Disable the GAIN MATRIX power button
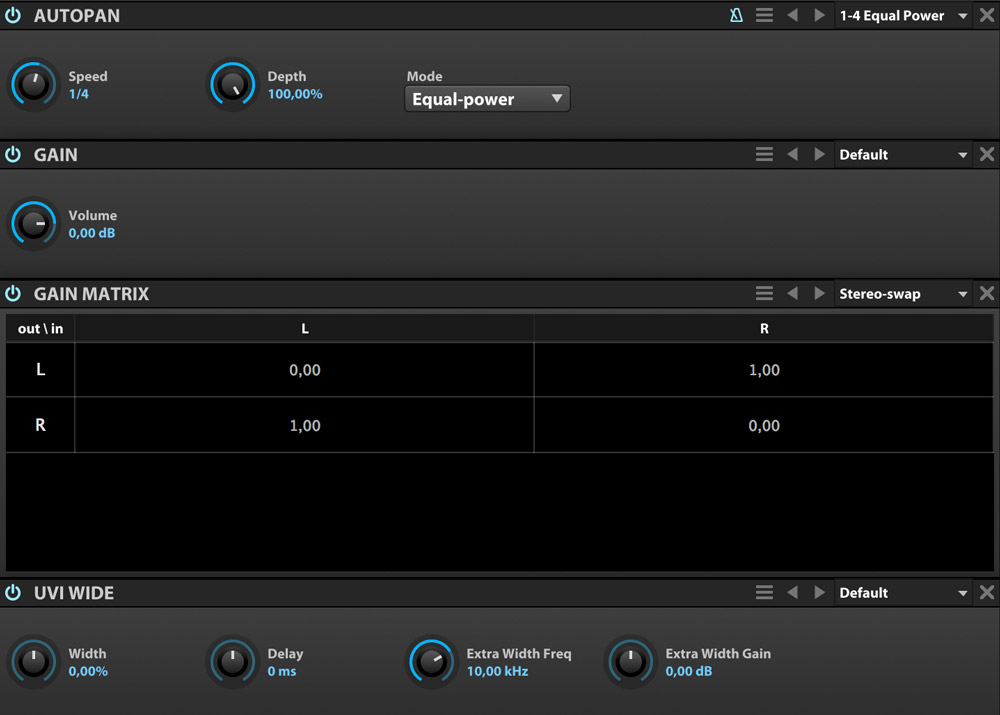 [x=13, y=293]
